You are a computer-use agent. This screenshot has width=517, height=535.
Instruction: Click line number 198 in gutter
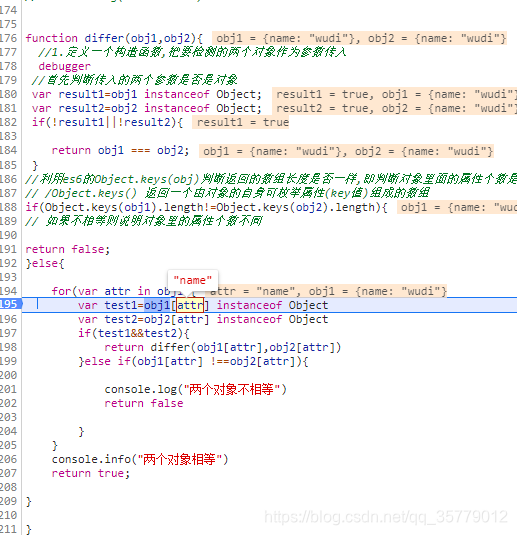pyautogui.click(x=9, y=347)
